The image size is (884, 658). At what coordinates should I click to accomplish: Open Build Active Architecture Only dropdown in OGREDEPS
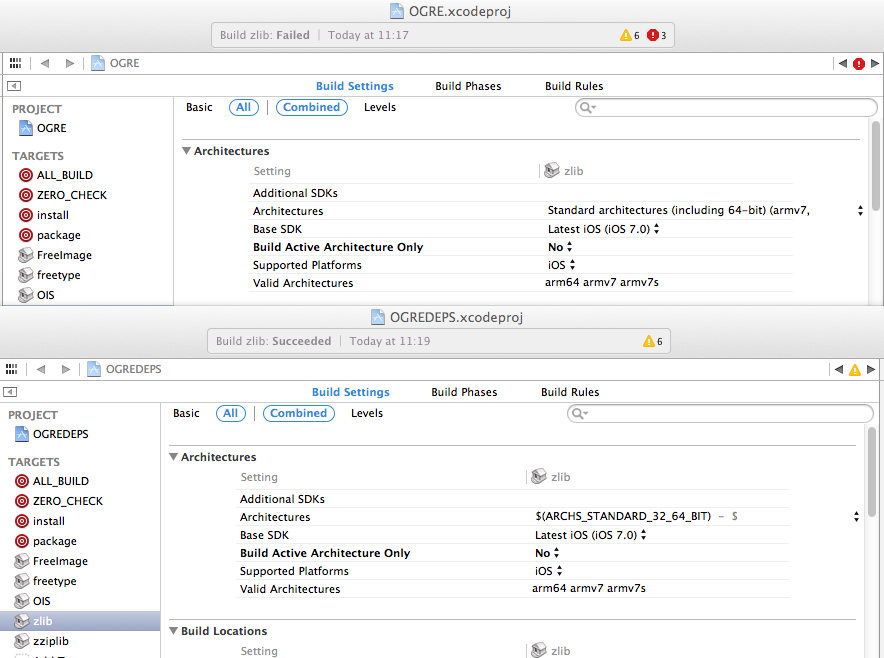coord(556,553)
